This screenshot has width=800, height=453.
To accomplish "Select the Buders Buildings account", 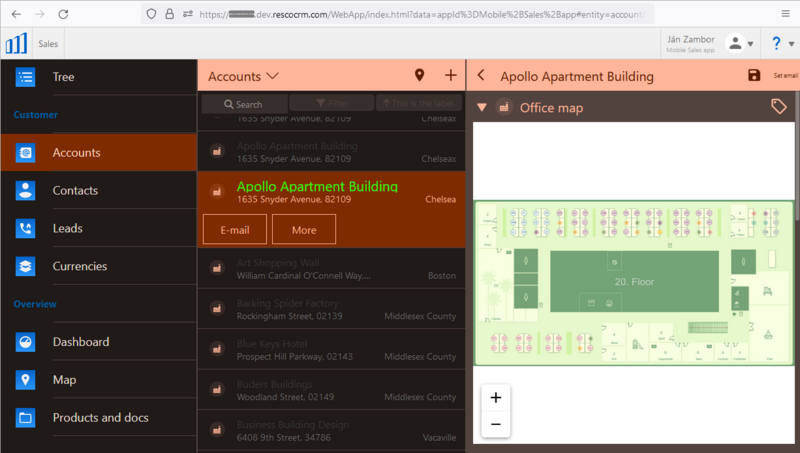I will pyautogui.click(x=331, y=390).
